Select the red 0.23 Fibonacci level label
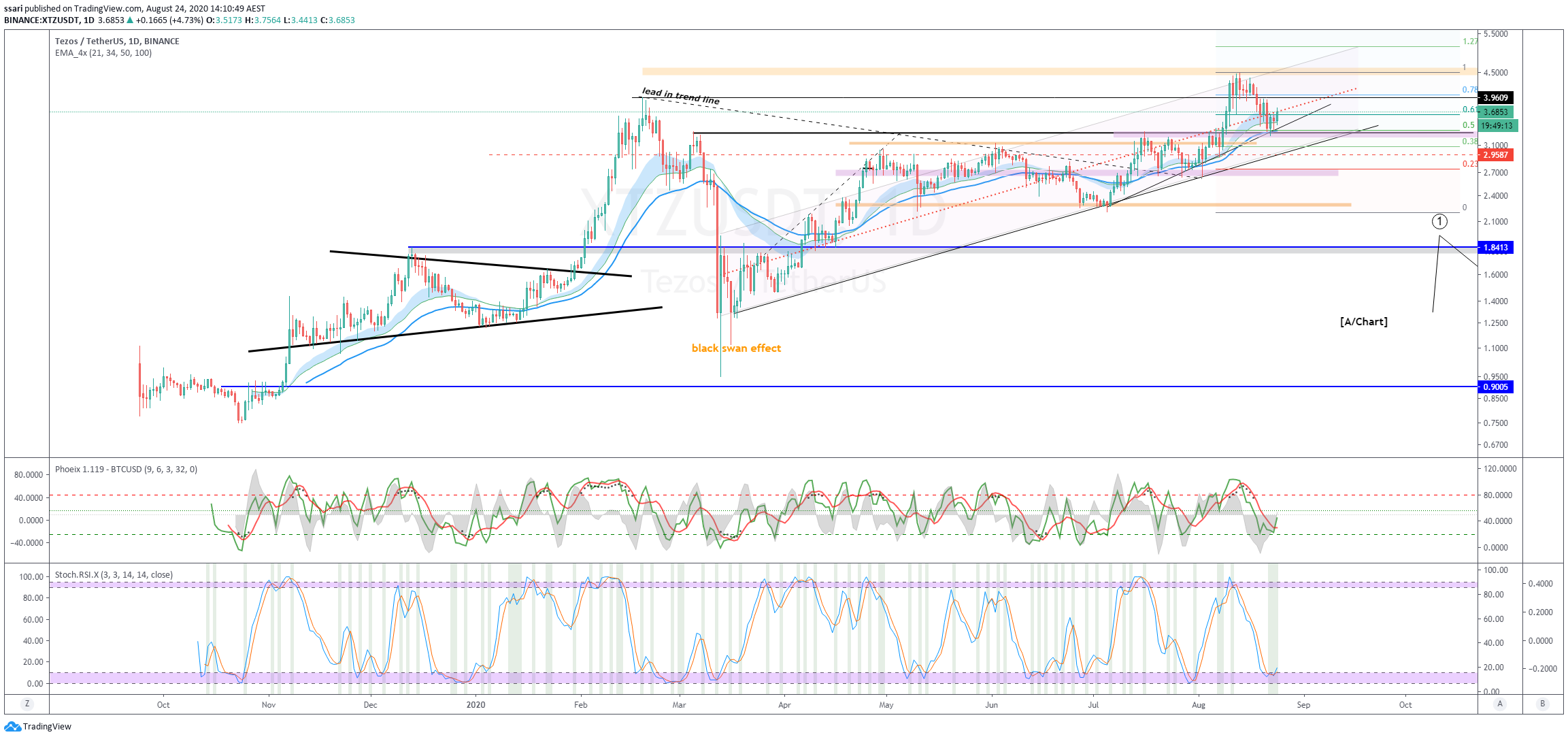 pos(1469,164)
